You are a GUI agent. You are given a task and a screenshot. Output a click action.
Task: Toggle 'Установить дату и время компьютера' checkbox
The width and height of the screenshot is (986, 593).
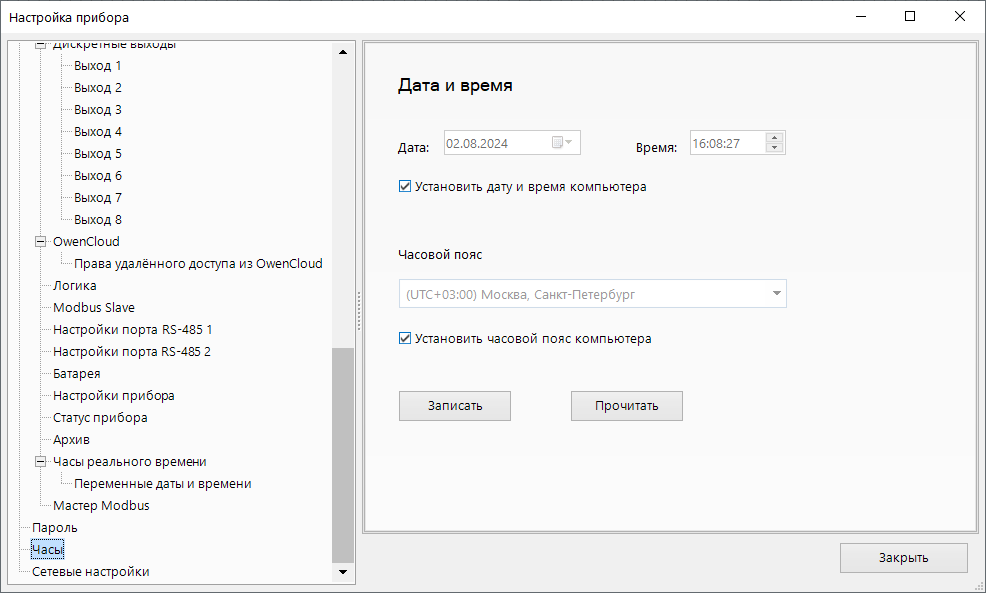405,187
